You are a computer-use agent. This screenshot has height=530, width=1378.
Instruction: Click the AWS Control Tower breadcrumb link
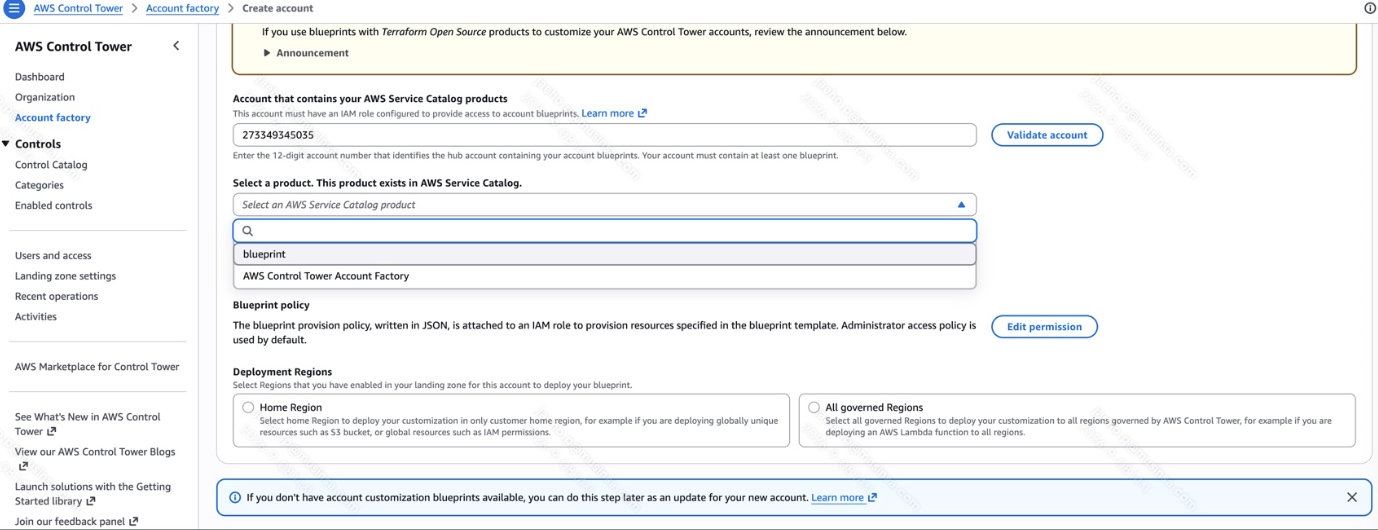(78, 8)
